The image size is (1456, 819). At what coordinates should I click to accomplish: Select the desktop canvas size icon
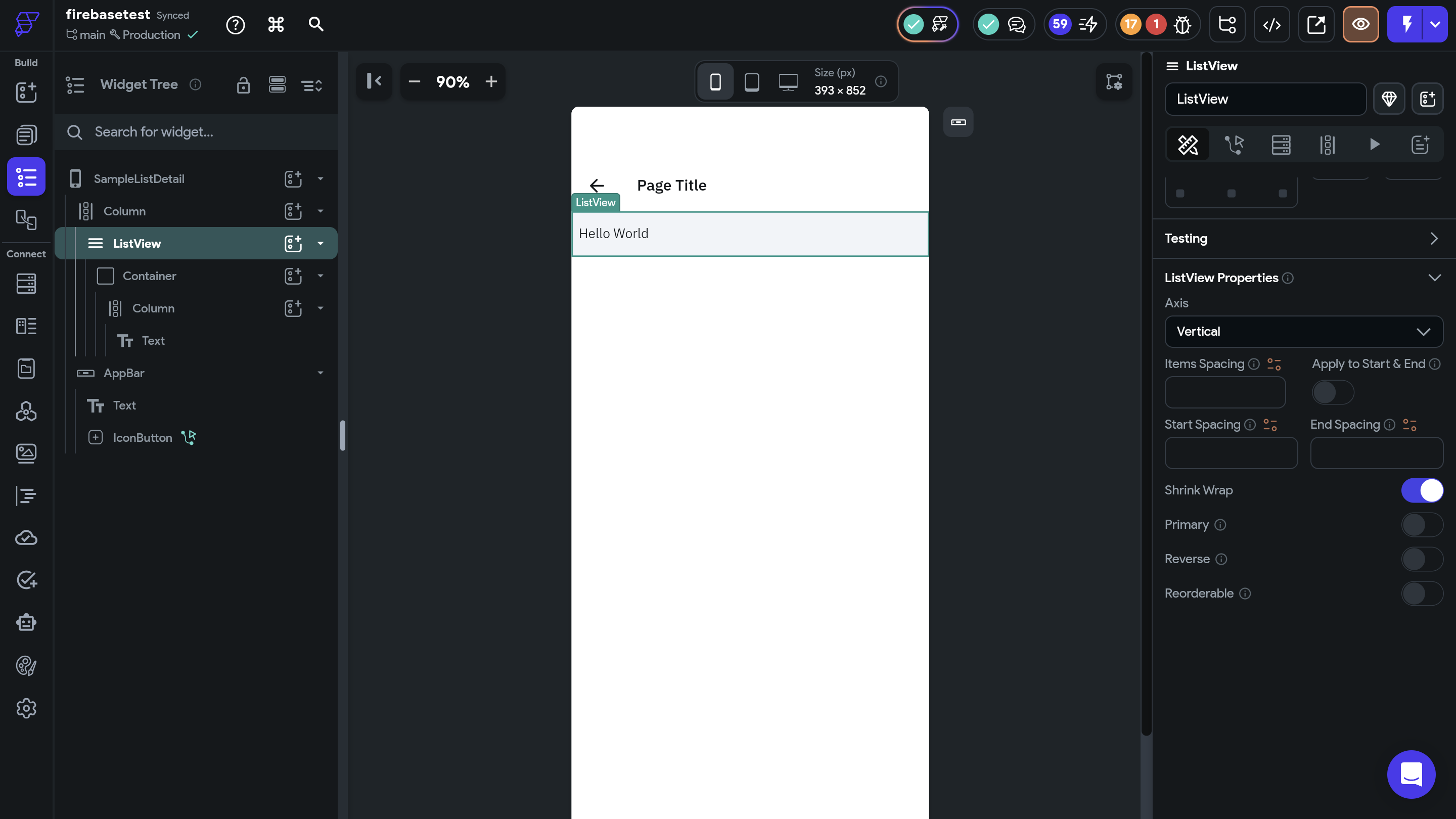click(788, 82)
